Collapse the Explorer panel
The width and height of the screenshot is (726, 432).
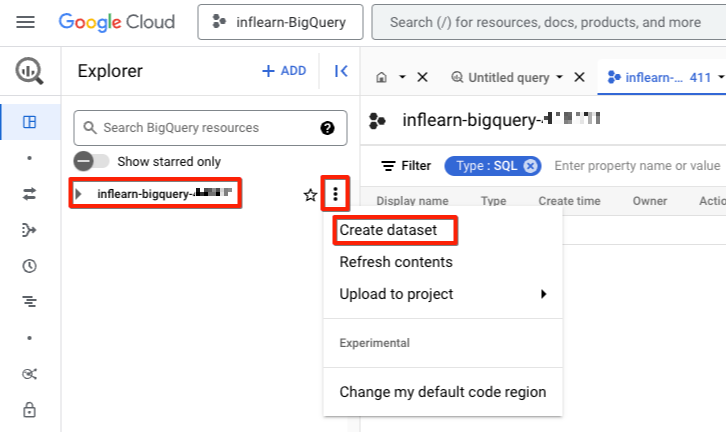pos(341,71)
